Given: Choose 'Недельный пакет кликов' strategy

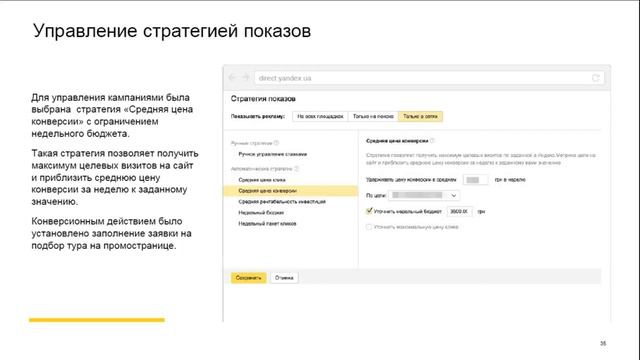Looking at the screenshot, I should (267, 224).
